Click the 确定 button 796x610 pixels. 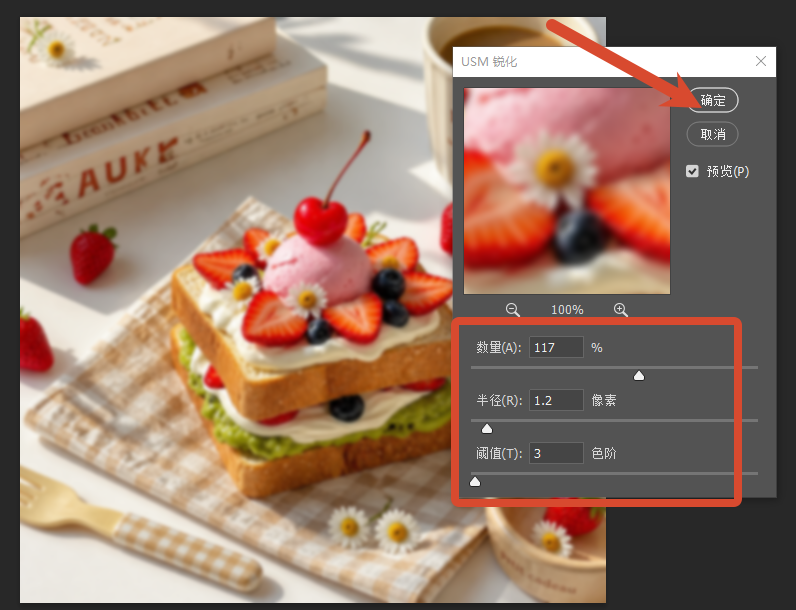click(712, 100)
